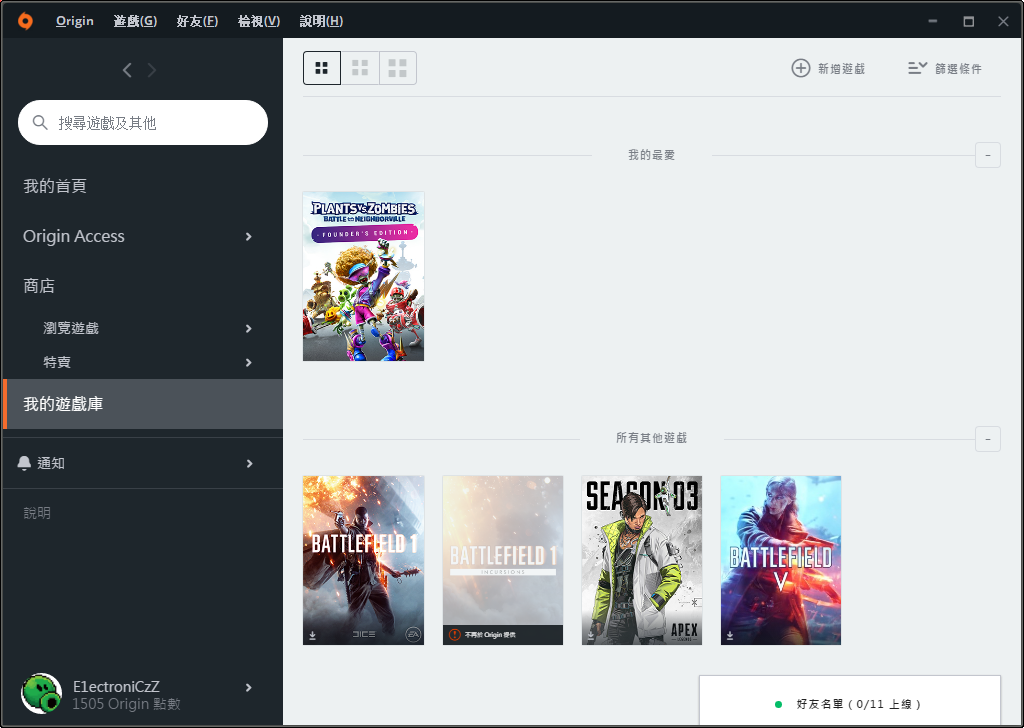Expand the 瀏覽遊戲 submenu

pos(248,328)
